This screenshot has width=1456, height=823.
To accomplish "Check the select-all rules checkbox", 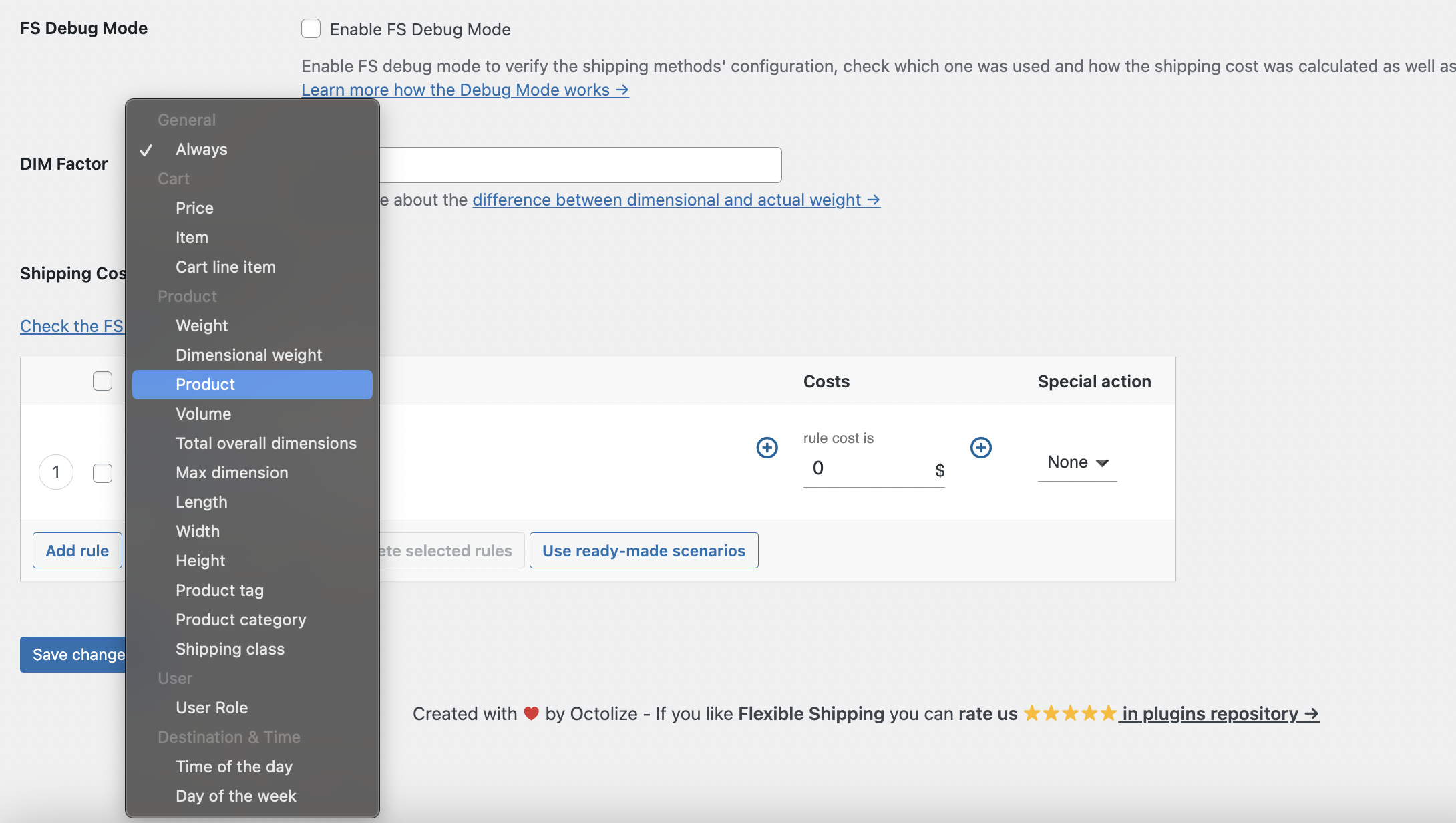I will click(x=102, y=380).
